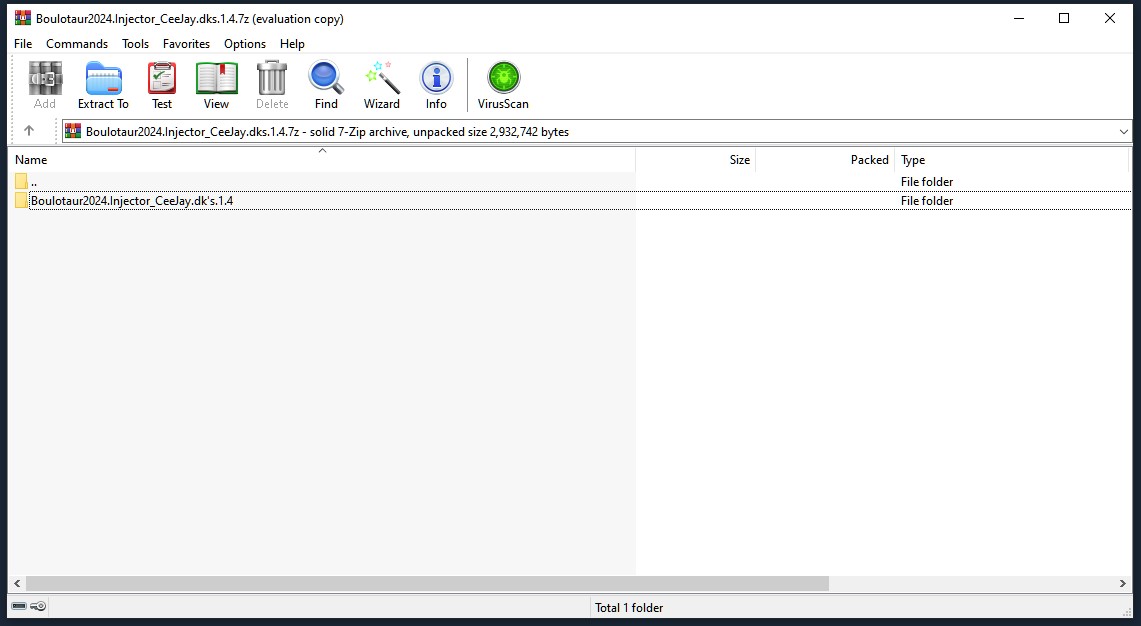Minimize the WinRAR window
The width and height of the screenshot is (1141, 626).
click(x=1019, y=18)
